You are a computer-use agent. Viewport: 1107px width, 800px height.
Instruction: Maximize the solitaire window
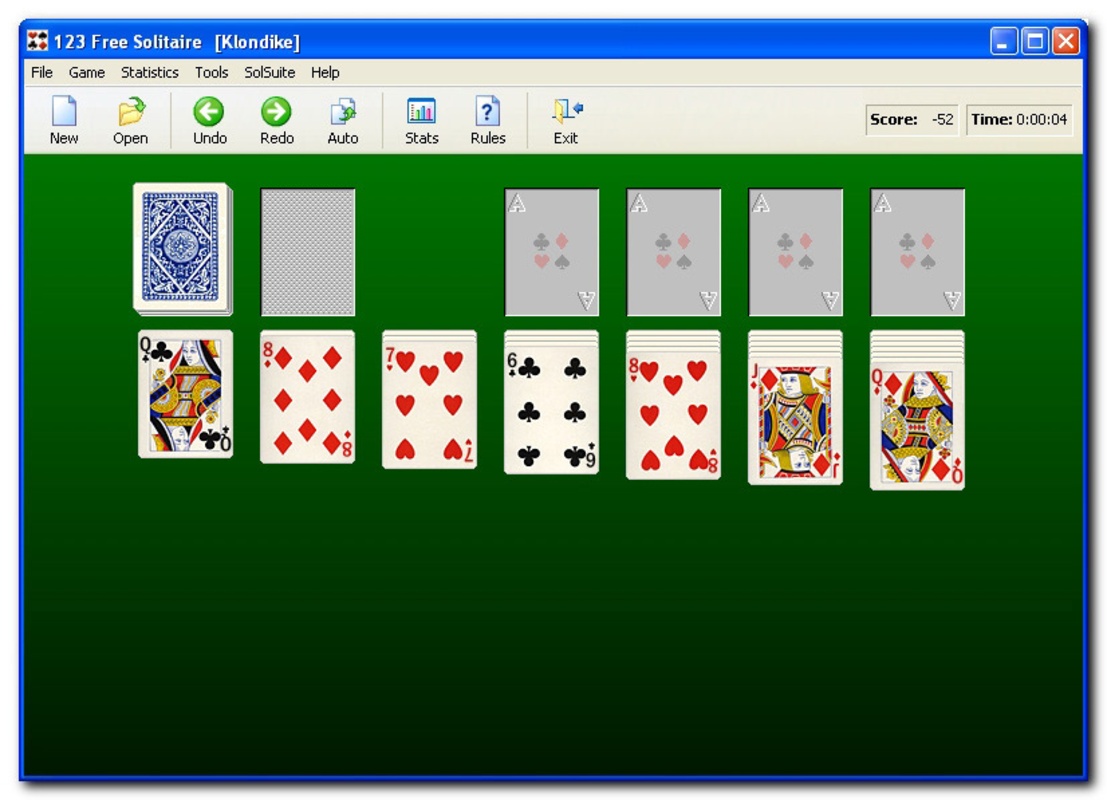coord(1035,41)
